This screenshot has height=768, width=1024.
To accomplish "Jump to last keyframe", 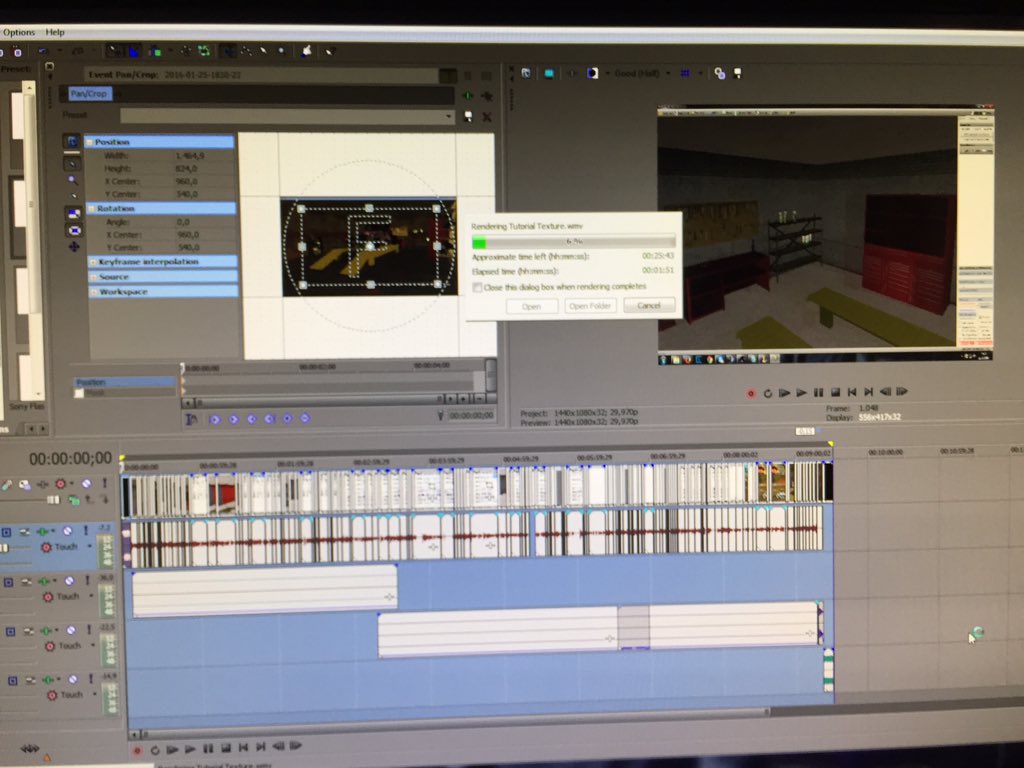I will [x=269, y=419].
